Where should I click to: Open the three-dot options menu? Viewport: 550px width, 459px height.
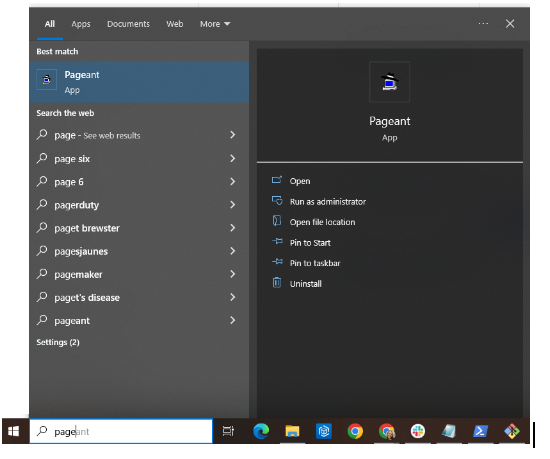pyautogui.click(x=483, y=23)
